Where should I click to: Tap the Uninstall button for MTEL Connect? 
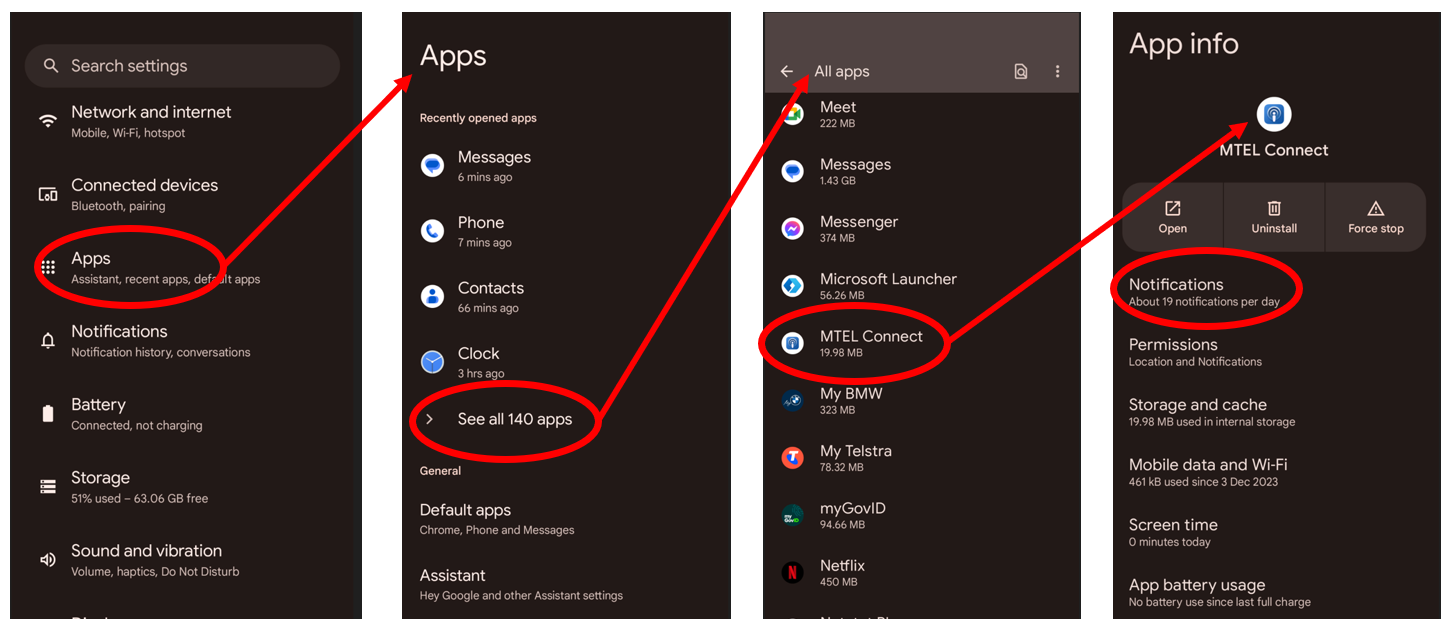pyautogui.click(x=1274, y=217)
